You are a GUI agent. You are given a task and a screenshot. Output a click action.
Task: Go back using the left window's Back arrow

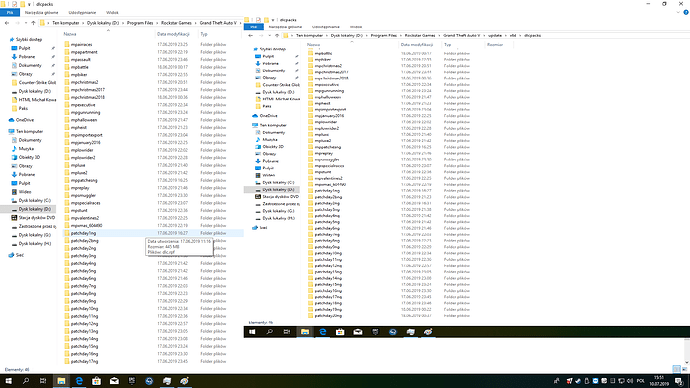point(7,23)
